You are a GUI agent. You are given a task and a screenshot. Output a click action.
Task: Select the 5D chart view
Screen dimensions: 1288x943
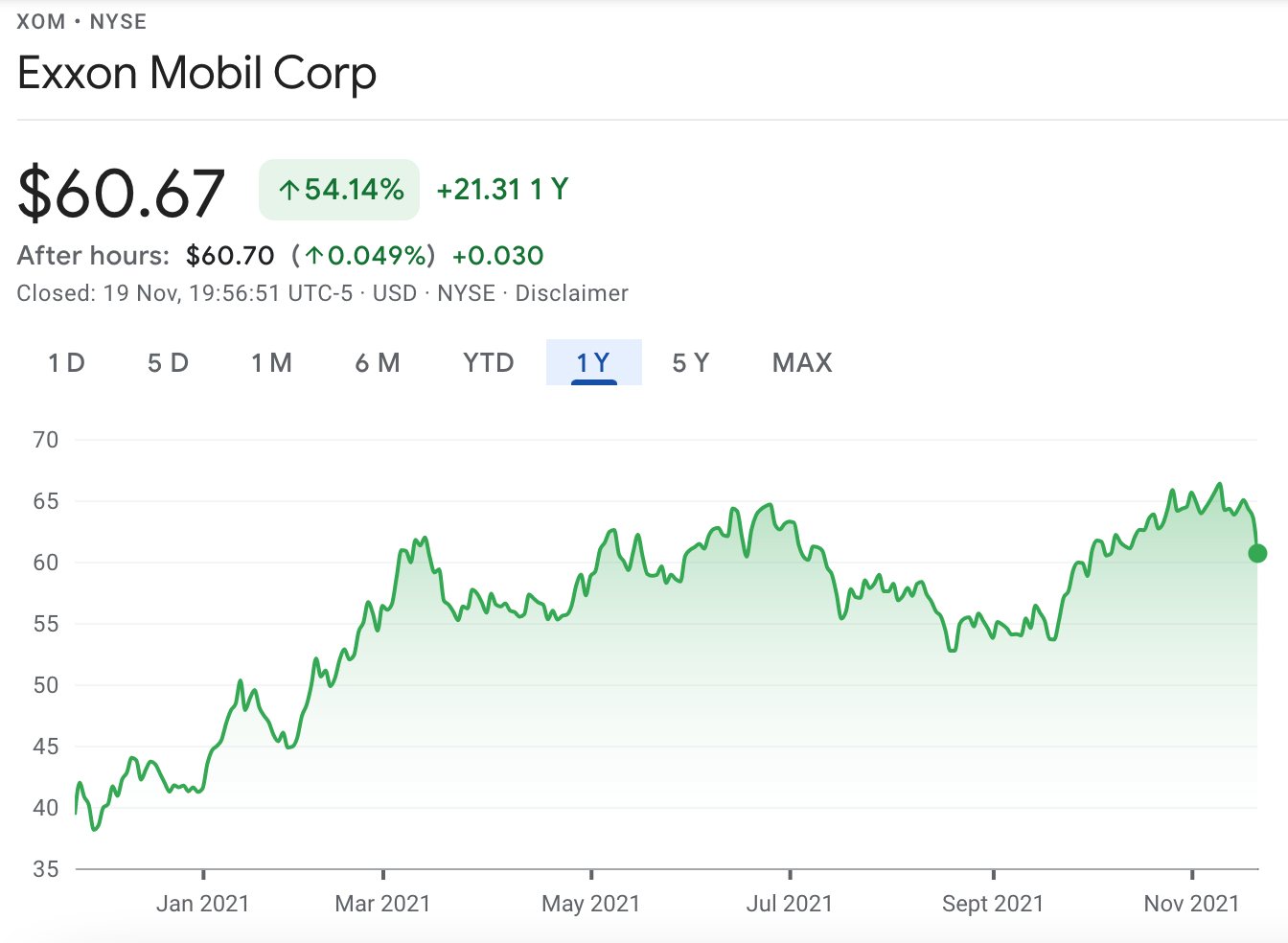tap(168, 362)
